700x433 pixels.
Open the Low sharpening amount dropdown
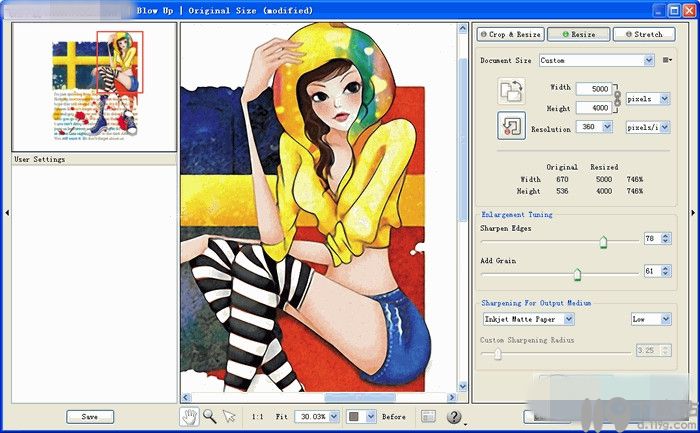651,319
